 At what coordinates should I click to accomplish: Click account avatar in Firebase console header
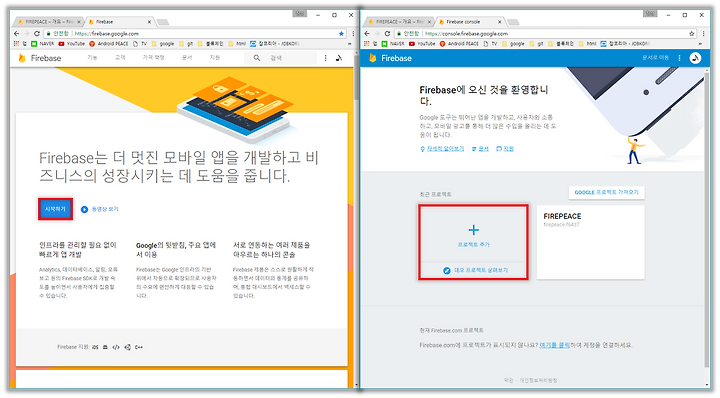[x=695, y=58]
